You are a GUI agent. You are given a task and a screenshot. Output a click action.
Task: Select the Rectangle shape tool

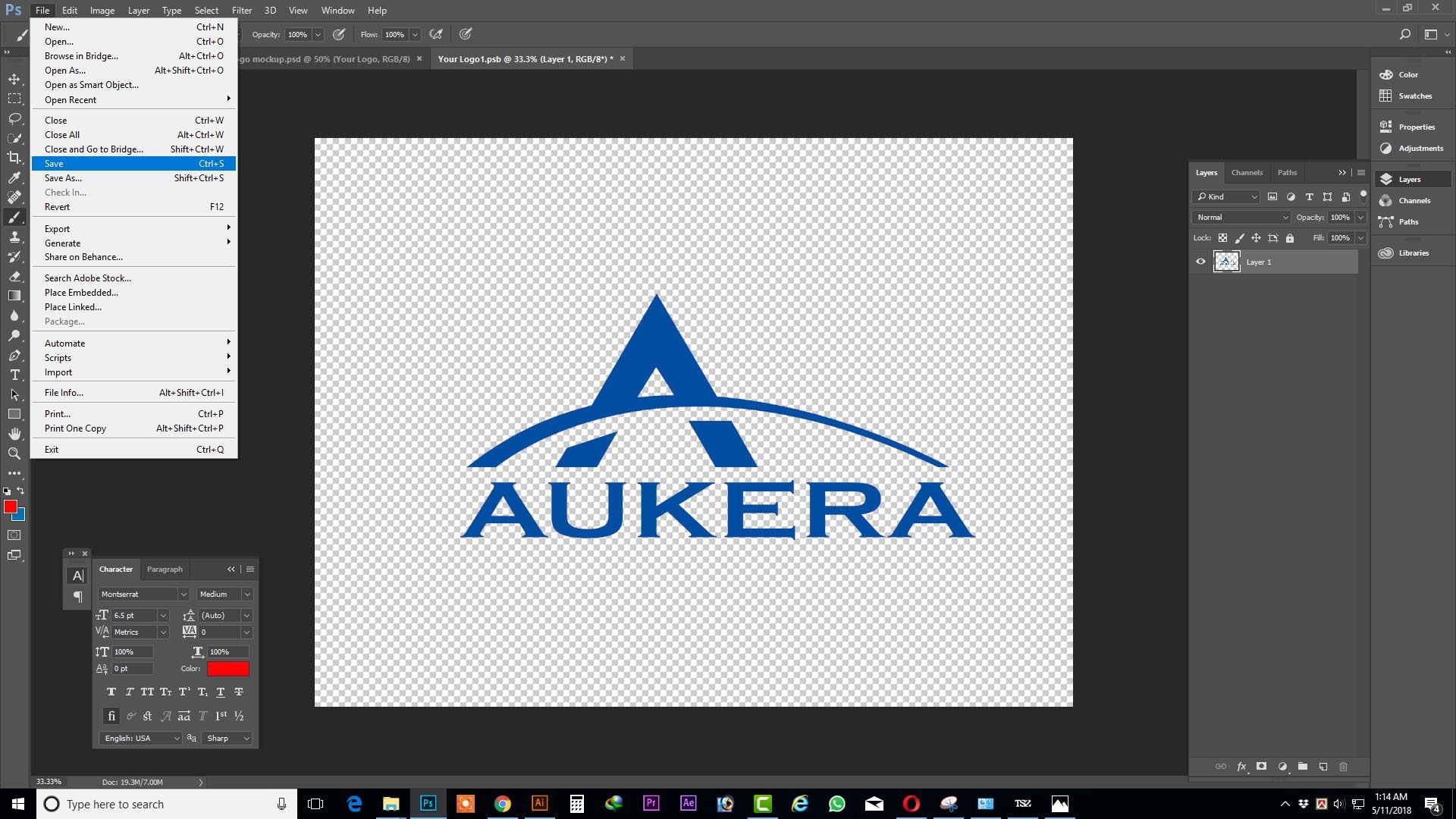14,414
